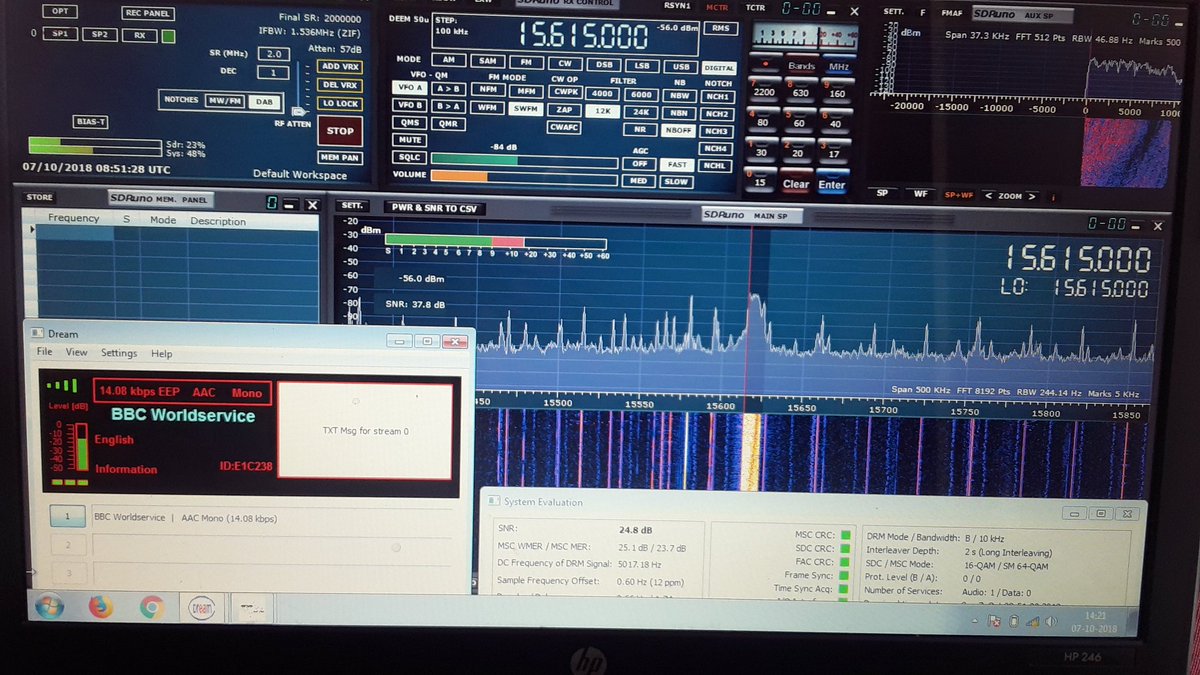Click the NCH1 notch button
This screenshot has width=1200, height=675.
pyautogui.click(x=716, y=98)
